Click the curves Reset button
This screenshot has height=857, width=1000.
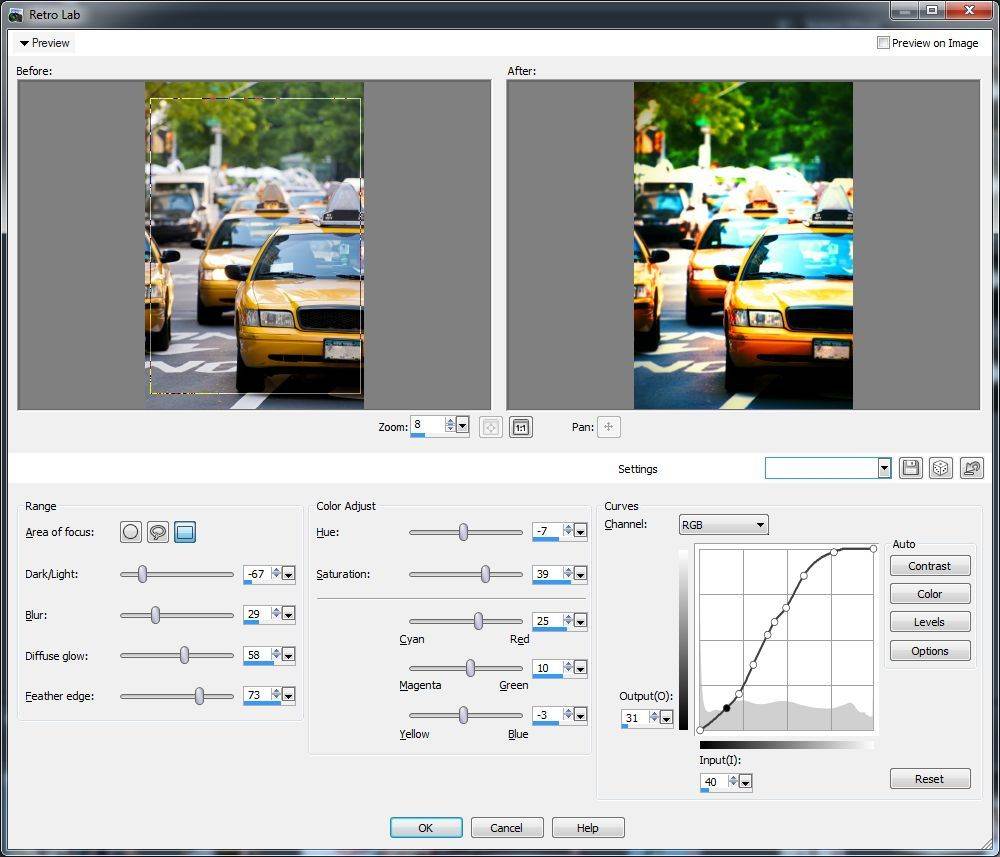[x=929, y=779]
